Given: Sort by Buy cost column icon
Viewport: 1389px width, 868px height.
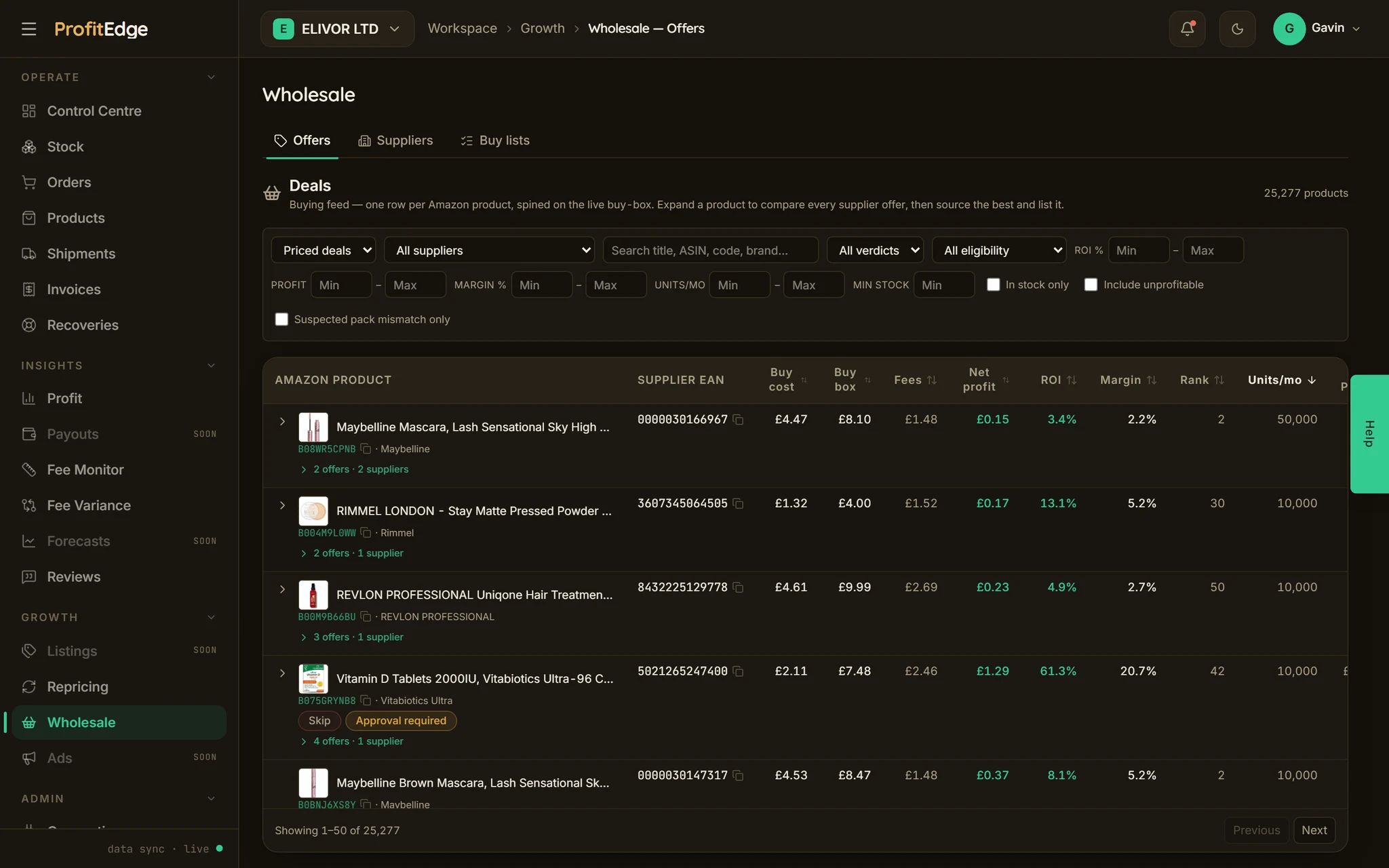Looking at the screenshot, I should (804, 380).
